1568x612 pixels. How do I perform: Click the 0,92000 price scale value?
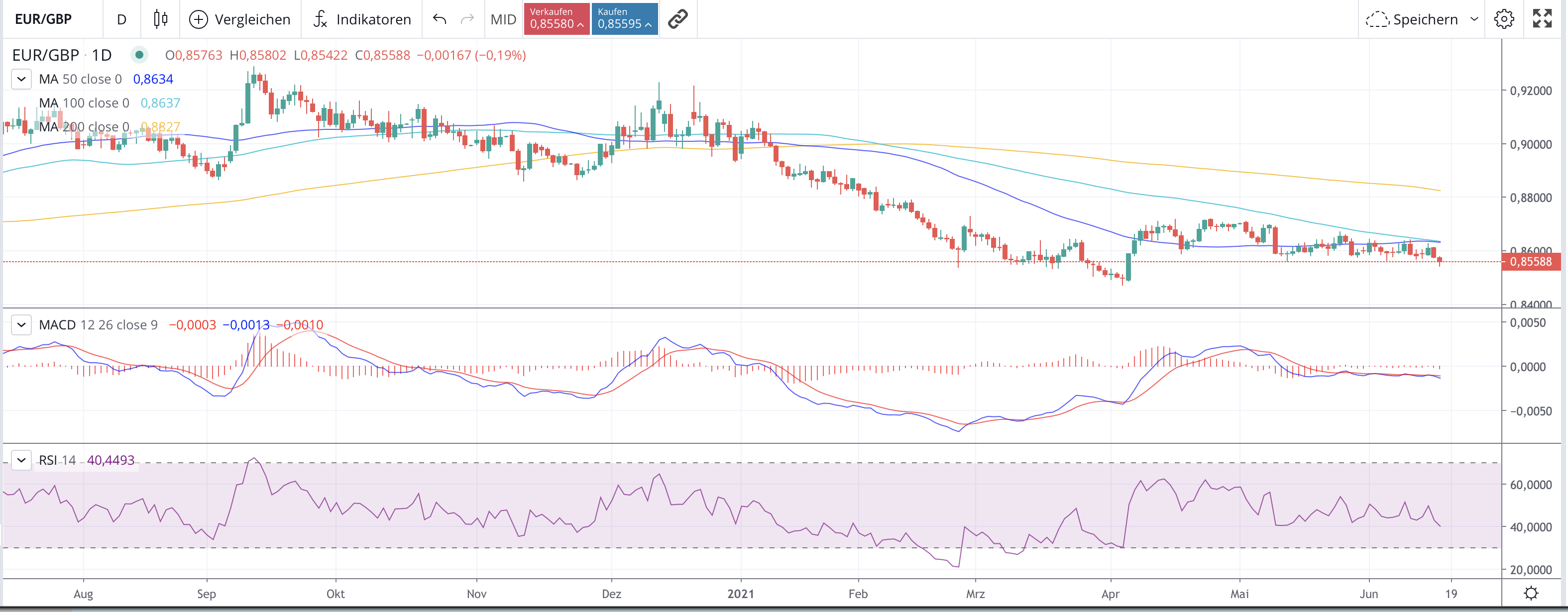[x=1531, y=91]
